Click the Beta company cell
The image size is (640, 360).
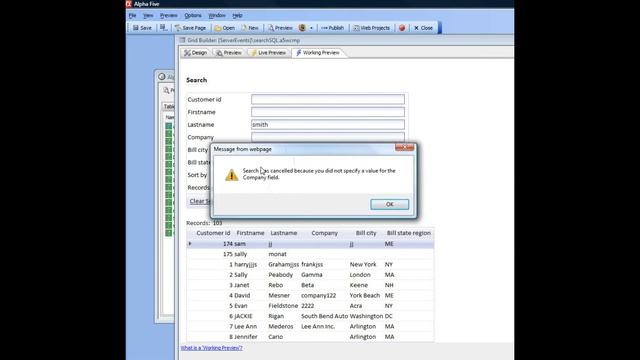click(307, 285)
